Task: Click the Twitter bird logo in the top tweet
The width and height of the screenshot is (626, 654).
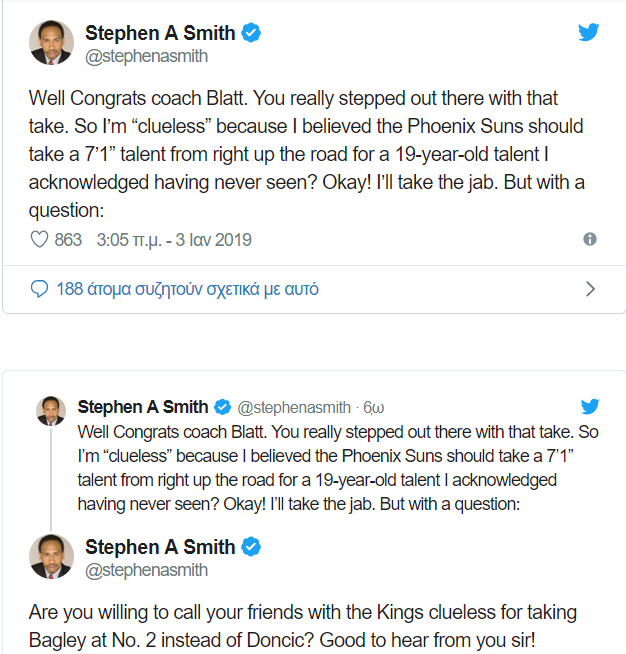Action: [x=590, y=33]
